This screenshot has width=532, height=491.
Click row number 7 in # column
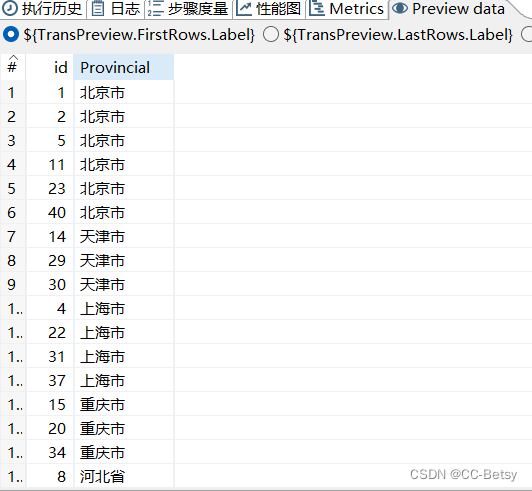point(13,237)
